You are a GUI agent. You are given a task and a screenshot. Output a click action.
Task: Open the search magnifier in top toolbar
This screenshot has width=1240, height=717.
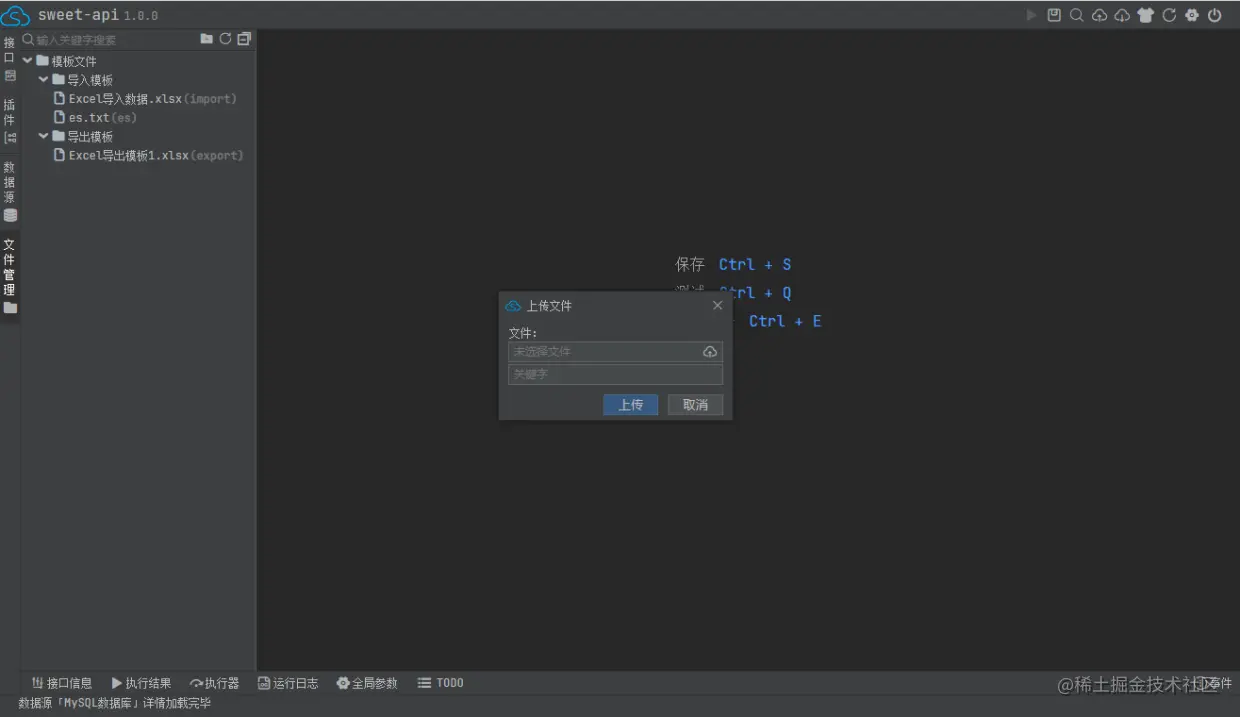pyautogui.click(x=1077, y=15)
